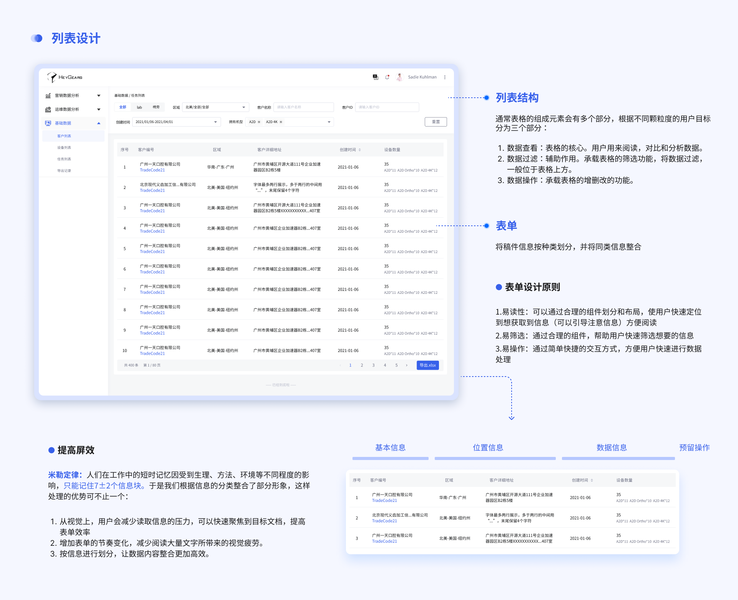Click the 营销数据分析 chart icon in sidebar

(x=48, y=96)
